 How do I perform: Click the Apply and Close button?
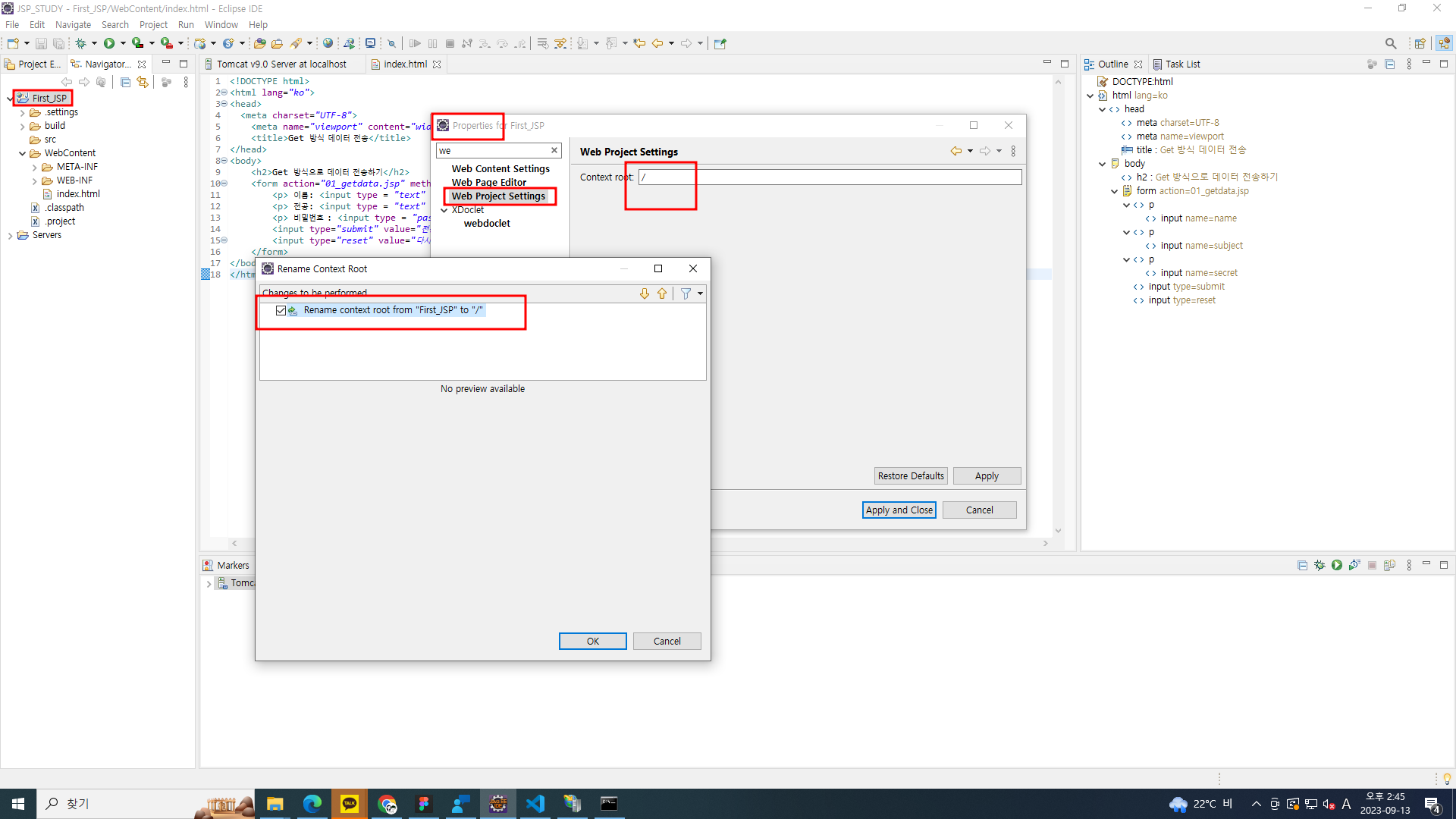[x=899, y=510]
